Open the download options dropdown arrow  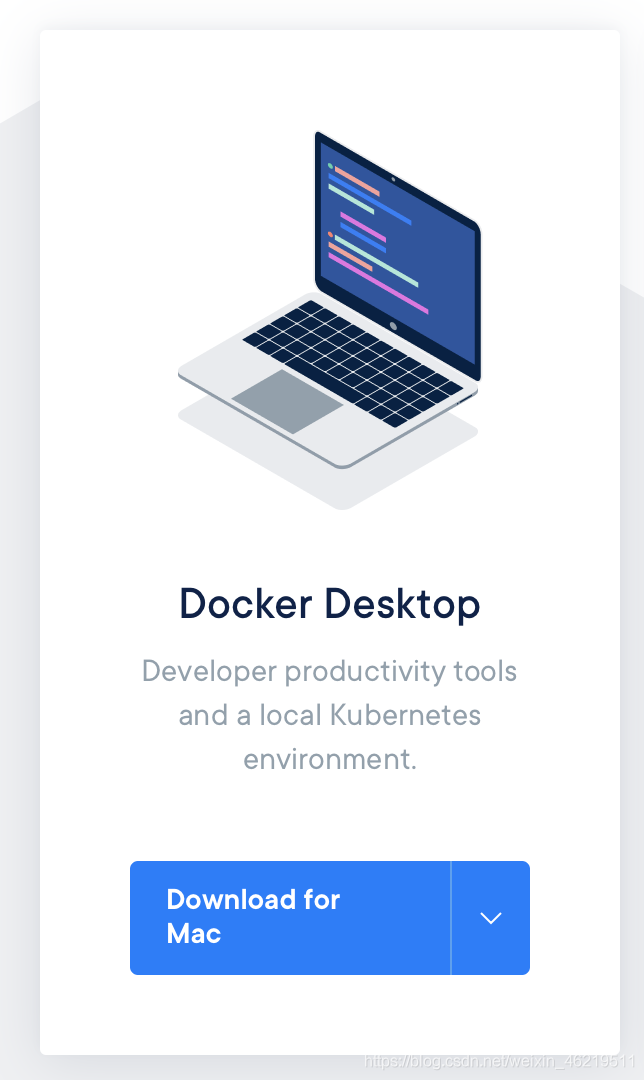pyautogui.click(x=490, y=917)
